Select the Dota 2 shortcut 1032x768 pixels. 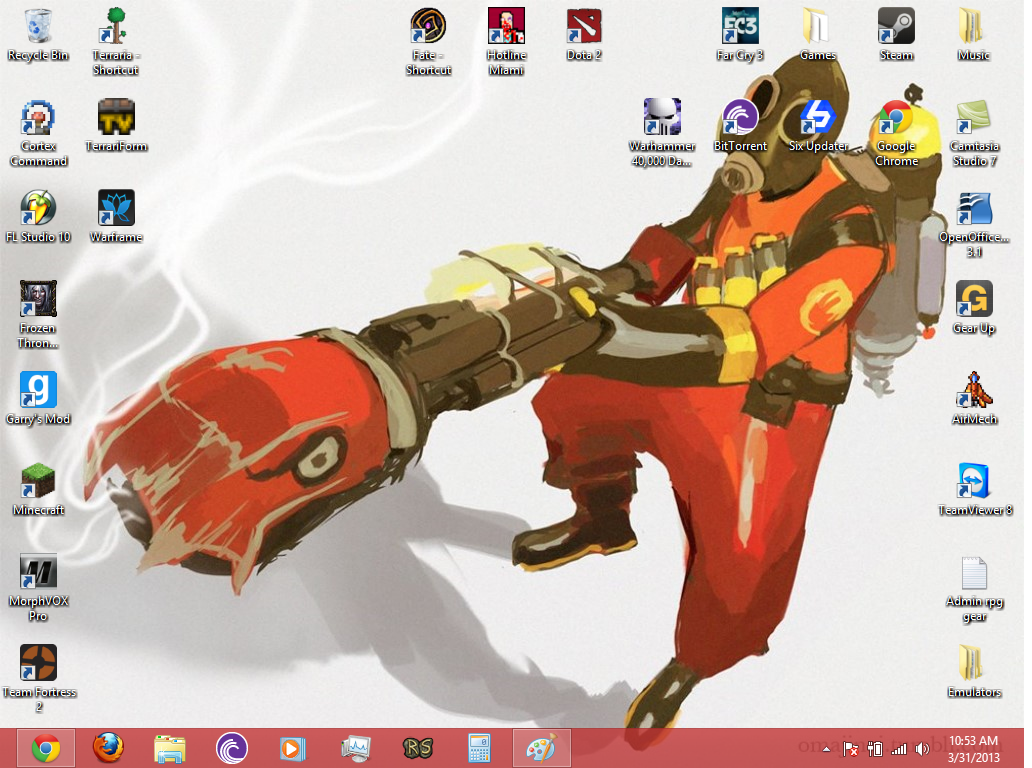[x=584, y=35]
